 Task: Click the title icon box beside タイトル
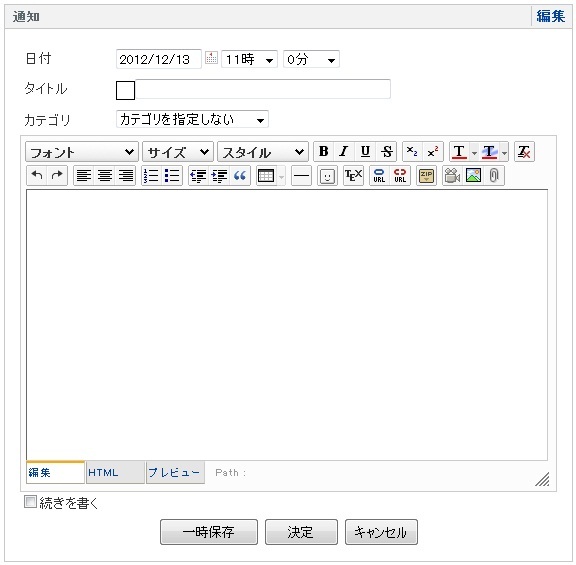(125, 90)
